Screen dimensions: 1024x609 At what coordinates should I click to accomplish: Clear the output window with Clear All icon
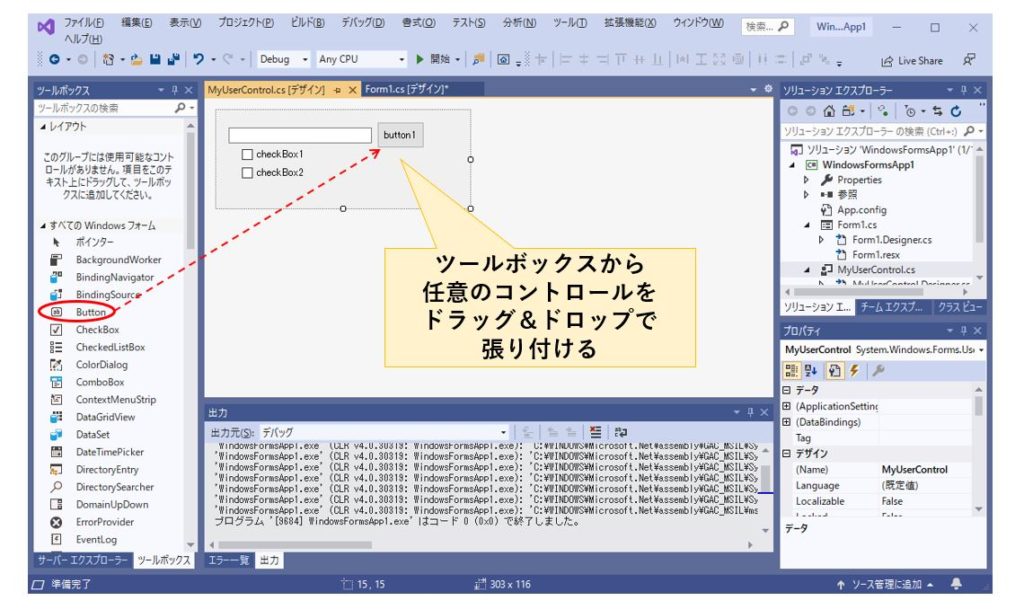595,432
